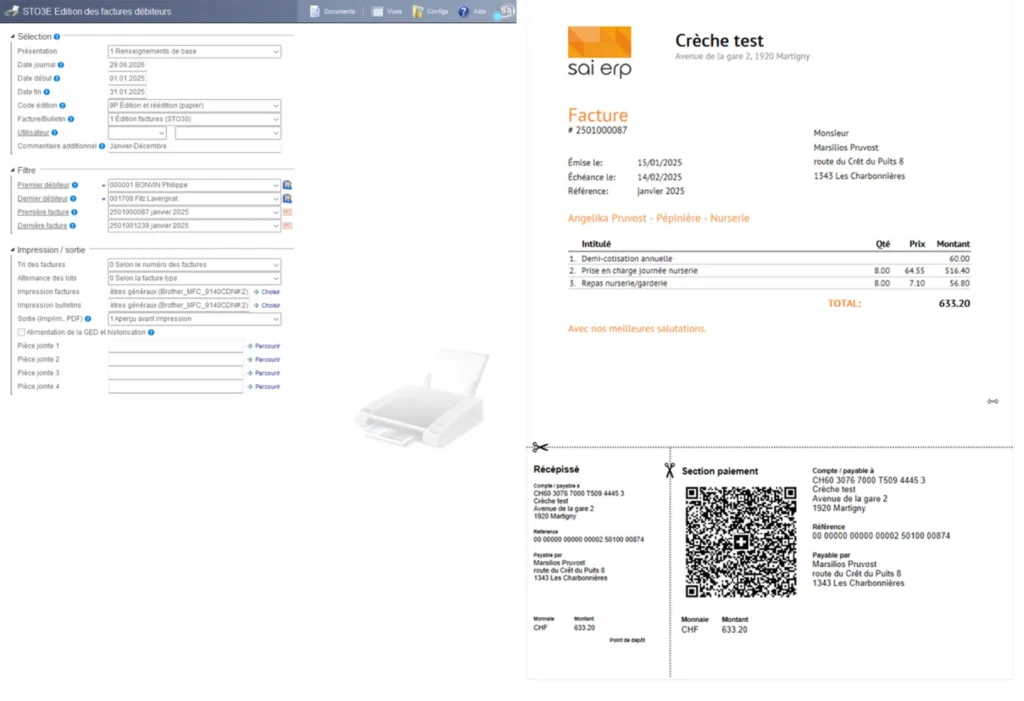Click Choisir for Impression factures
This screenshot has height=701, width=1024.
[x=267, y=292]
